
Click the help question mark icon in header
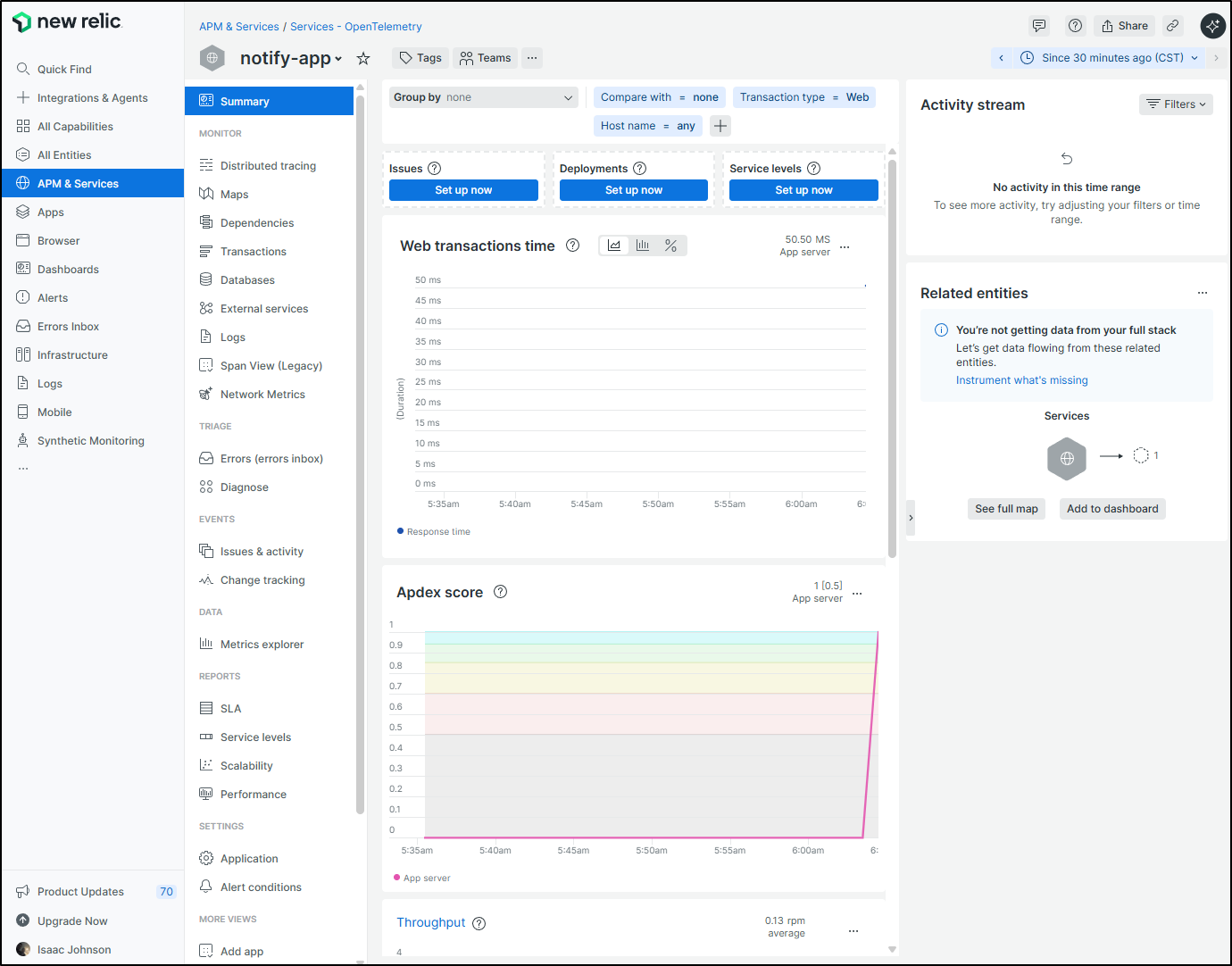1075,26
